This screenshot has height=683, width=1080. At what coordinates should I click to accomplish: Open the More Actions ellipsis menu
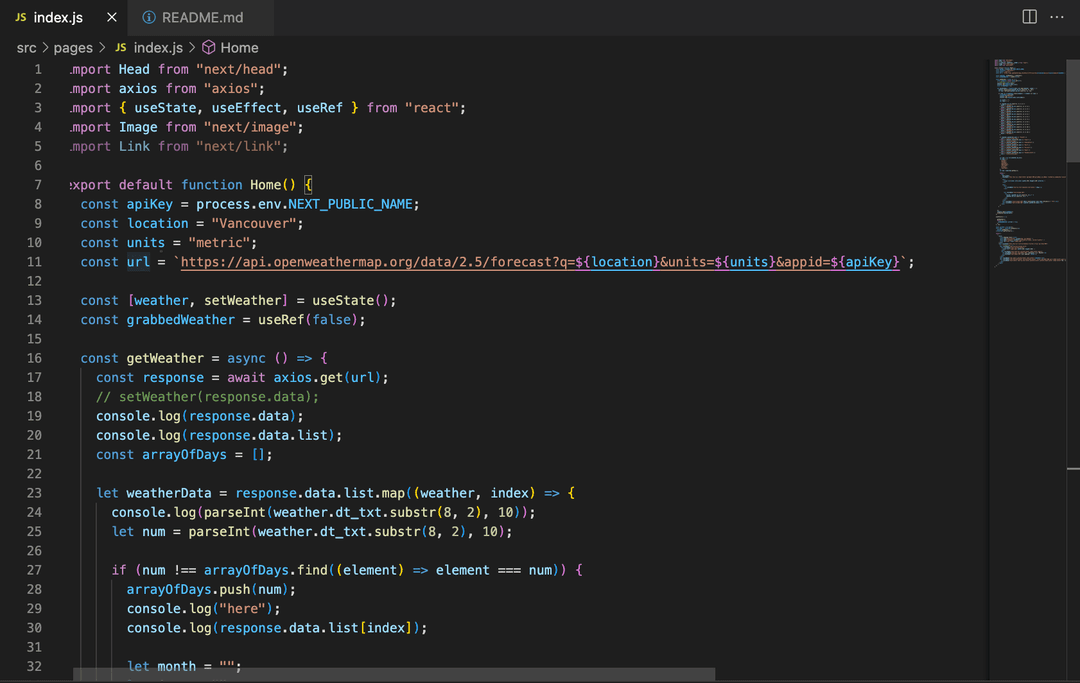[x=1057, y=17]
